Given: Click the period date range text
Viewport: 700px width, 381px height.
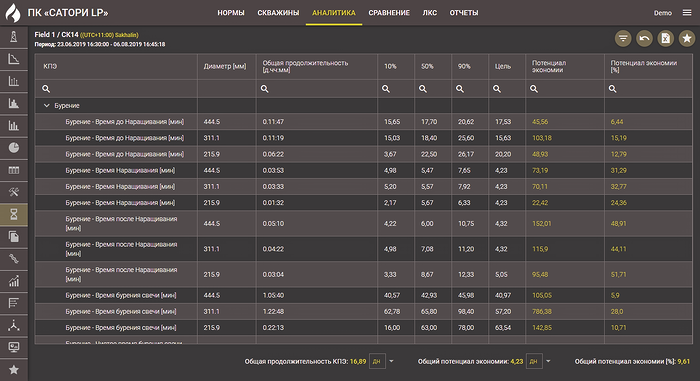Looking at the screenshot, I should 100,44.
